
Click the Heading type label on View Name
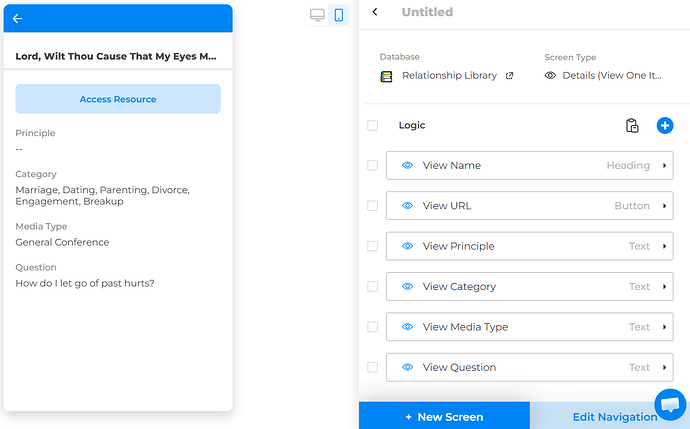coord(628,165)
